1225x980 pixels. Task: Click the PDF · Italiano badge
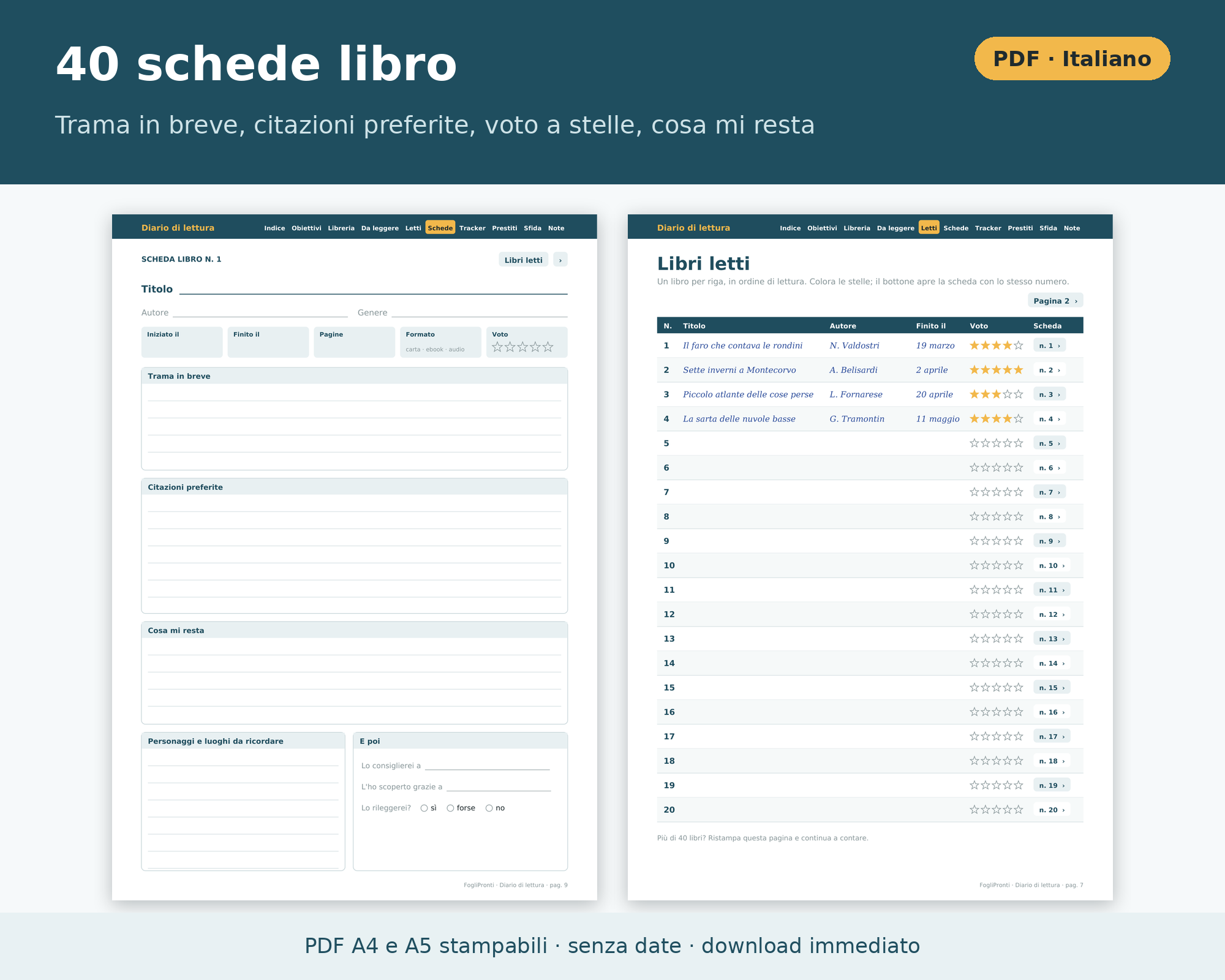pos(1072,59)
